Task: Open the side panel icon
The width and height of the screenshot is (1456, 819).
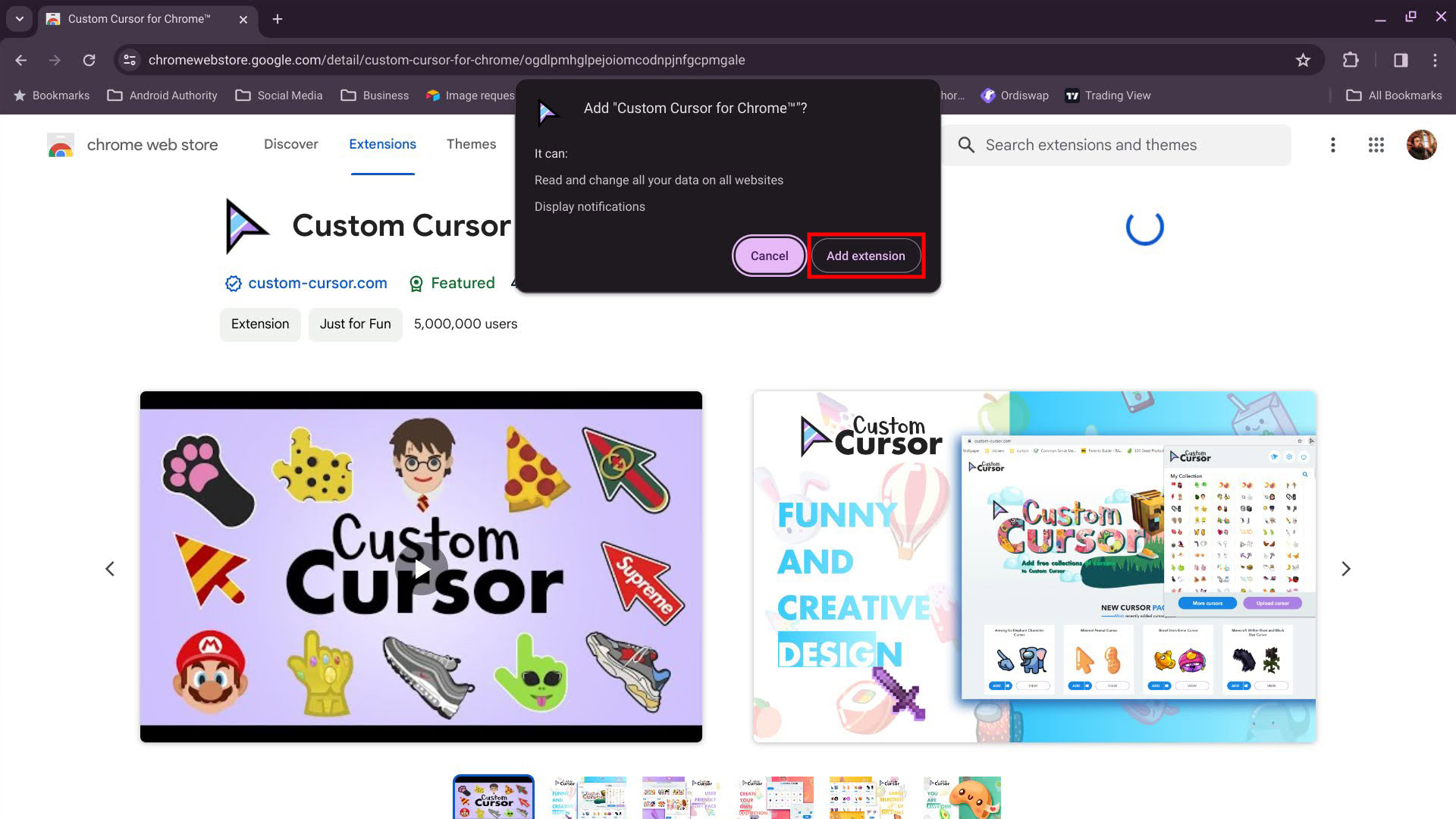Action: (1401, 60)
